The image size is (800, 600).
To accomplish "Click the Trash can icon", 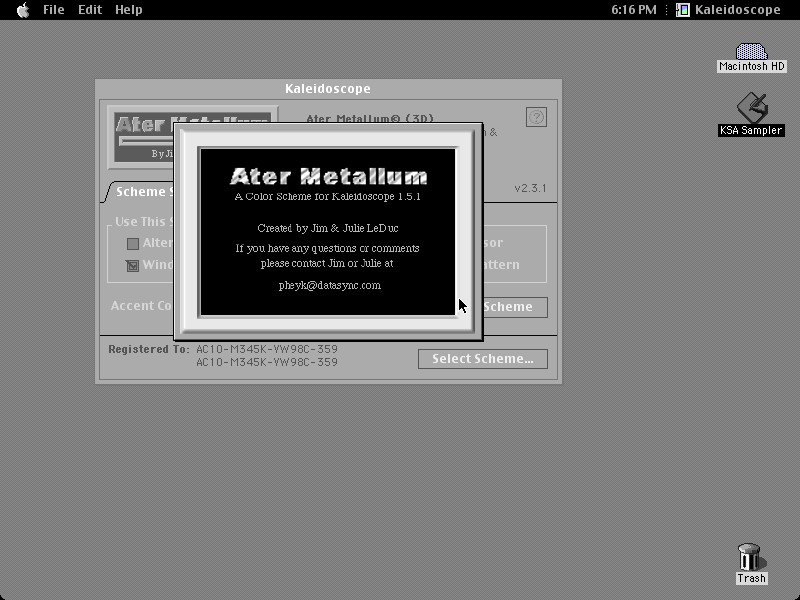I will [750, 557].
